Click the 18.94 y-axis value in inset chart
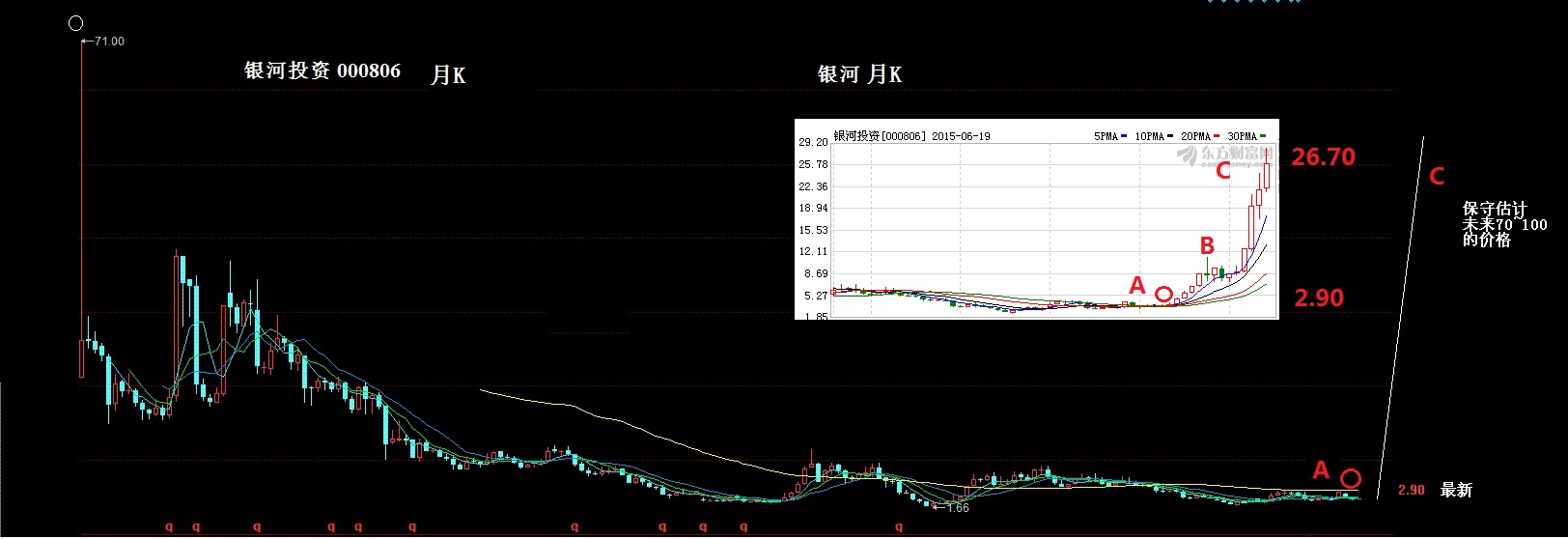This screenshot has height=539, width=1568. [x=813, y=209]
